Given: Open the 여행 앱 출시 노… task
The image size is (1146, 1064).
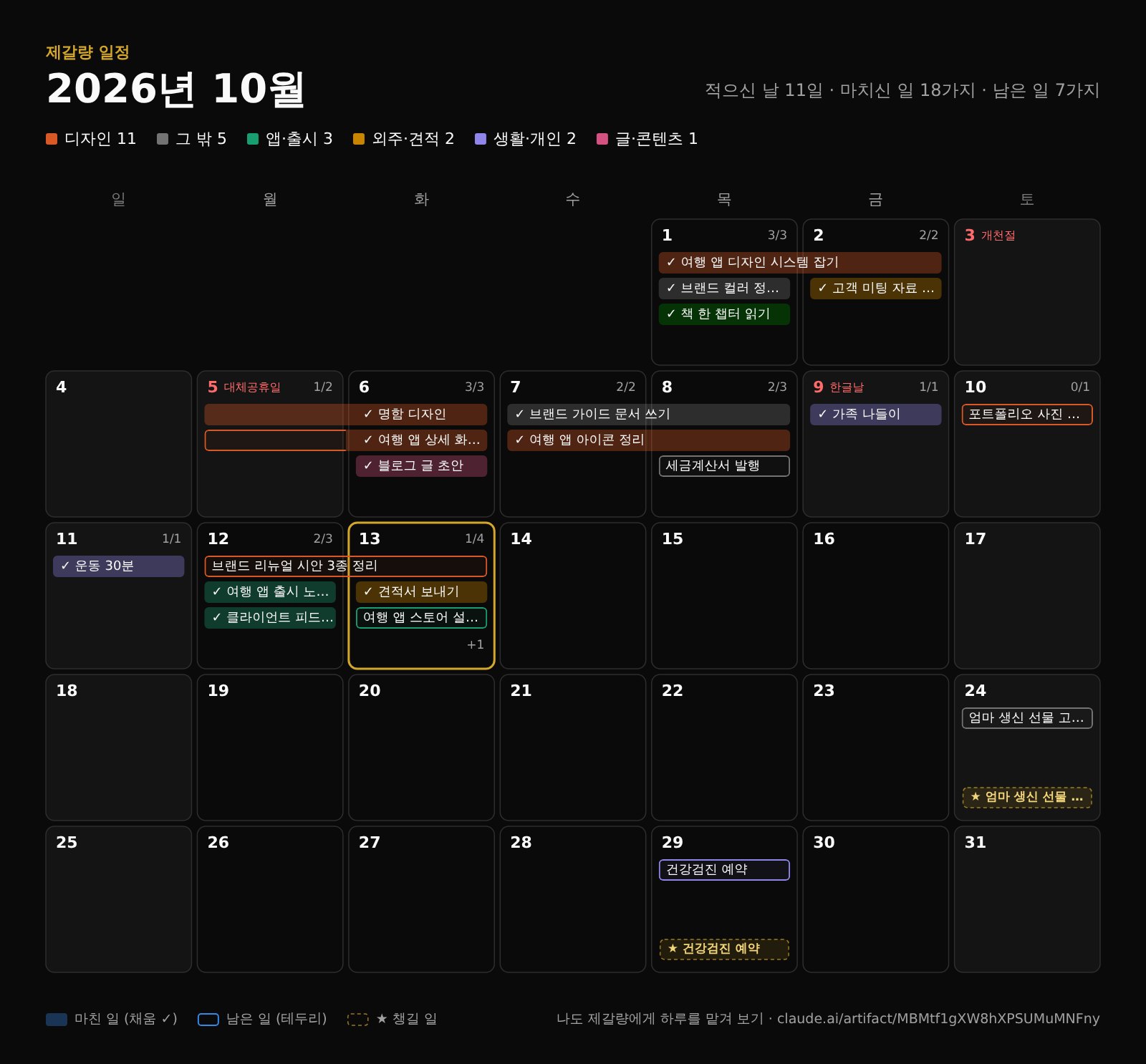Looking at the screenshot, I should [270, 592].
